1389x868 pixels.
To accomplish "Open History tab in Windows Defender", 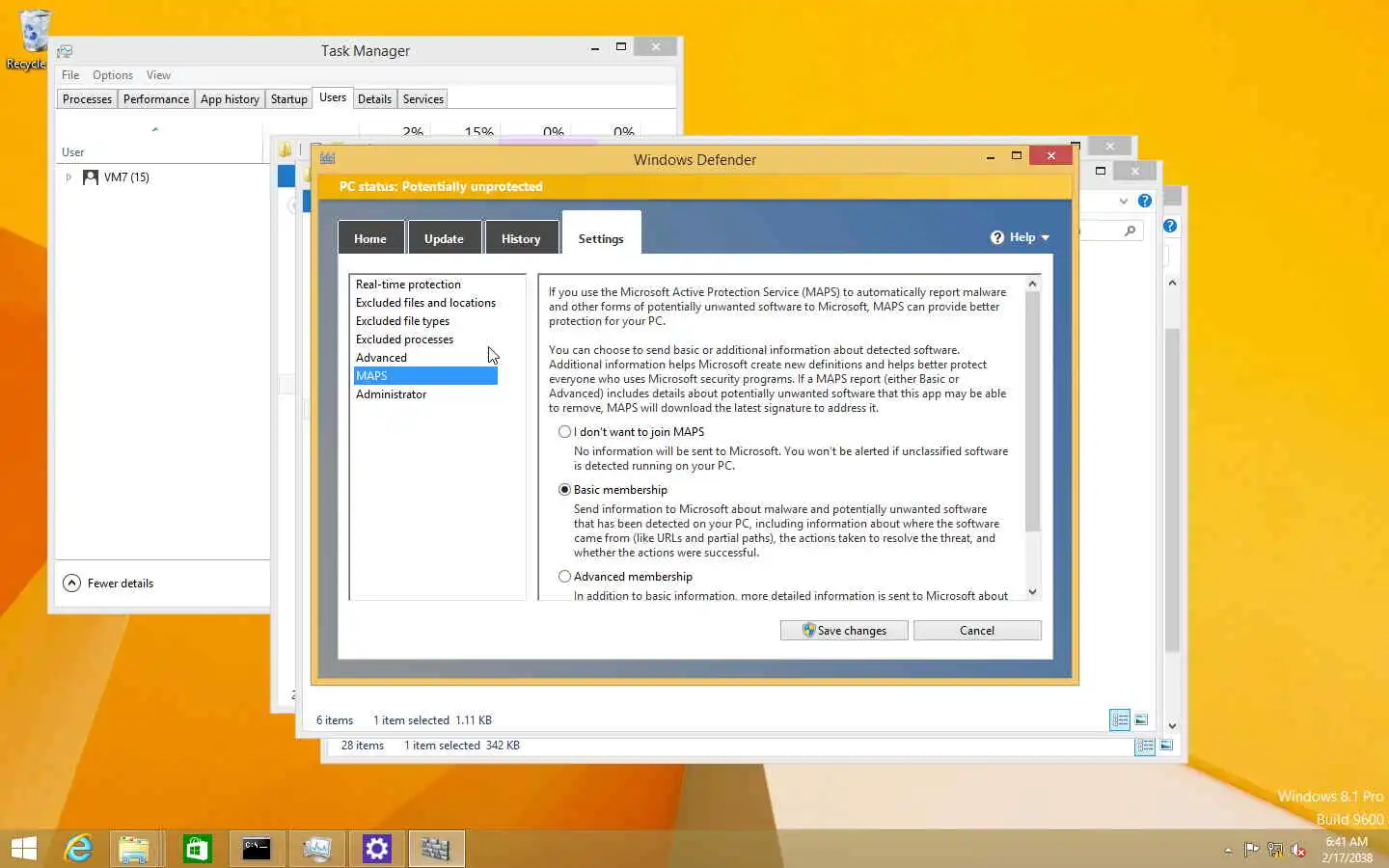I will pos(521,238).
